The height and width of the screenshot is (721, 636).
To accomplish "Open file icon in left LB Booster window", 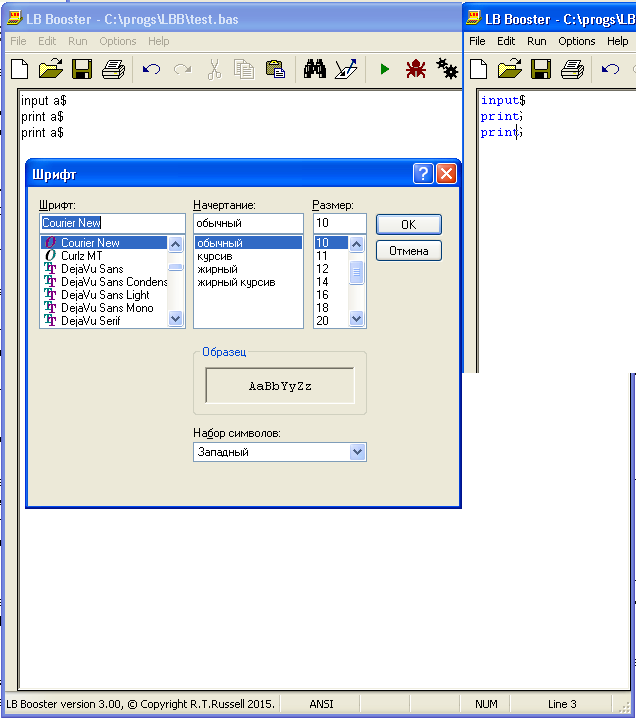I will [51, 69].
